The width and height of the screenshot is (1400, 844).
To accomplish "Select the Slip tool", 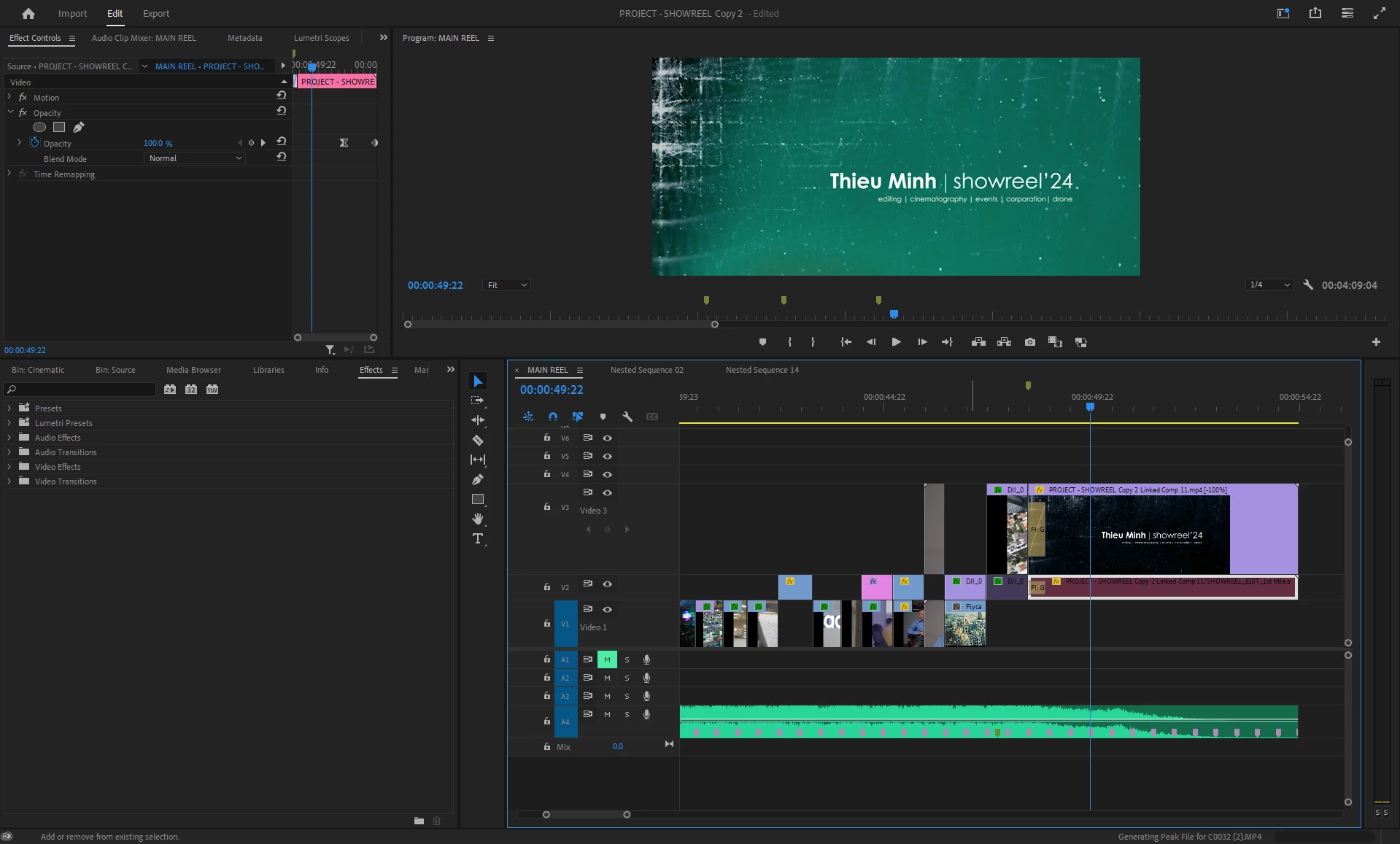I will coord(478,460).
